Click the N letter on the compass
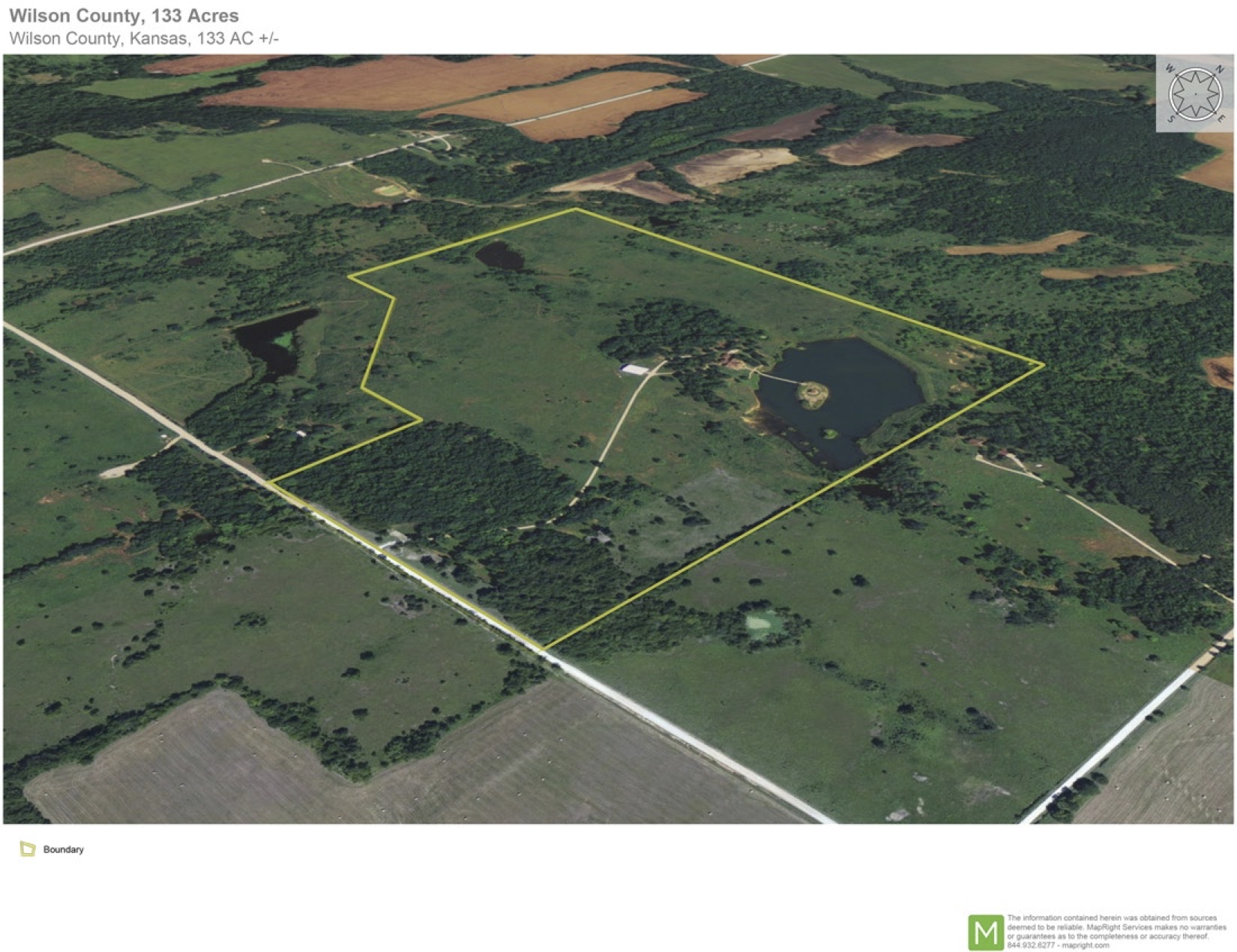The height and width of the screenshot is (952, 1237). [x=1220, y=70]
